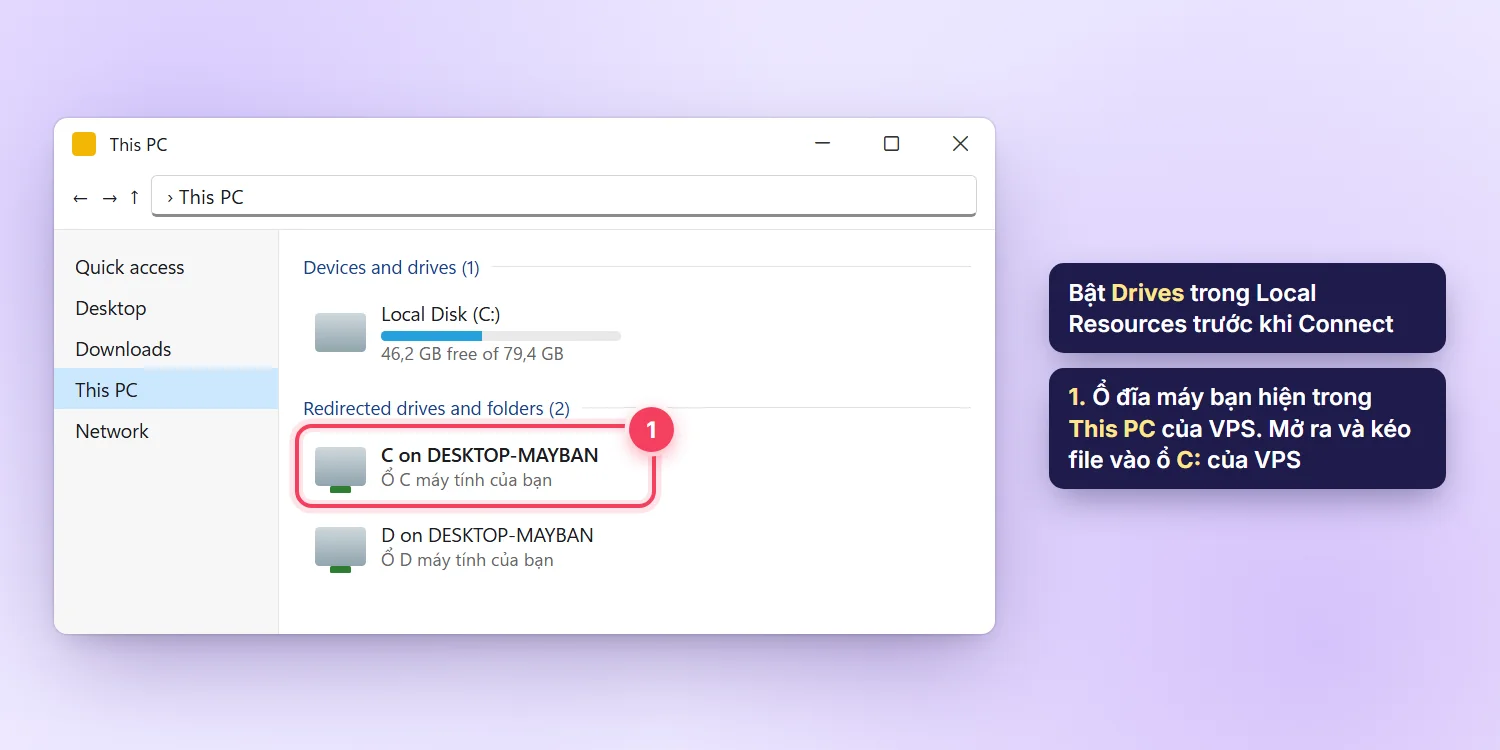Select the Local Disk (C:) drive icon
The height and width of the screenshot is (750, 1500).
tap(340, 332)
